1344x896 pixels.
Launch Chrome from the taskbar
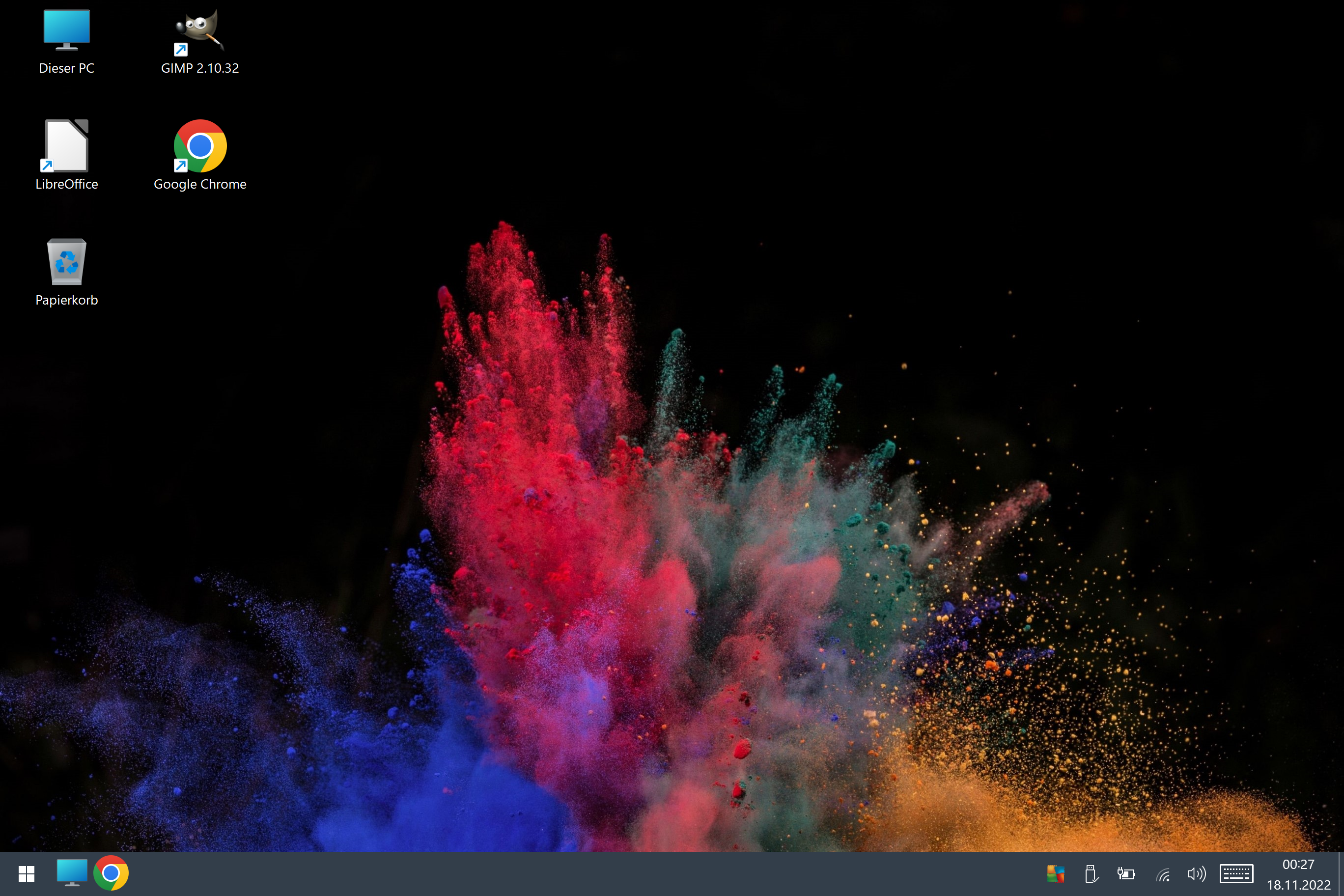(x=111, y=873)
